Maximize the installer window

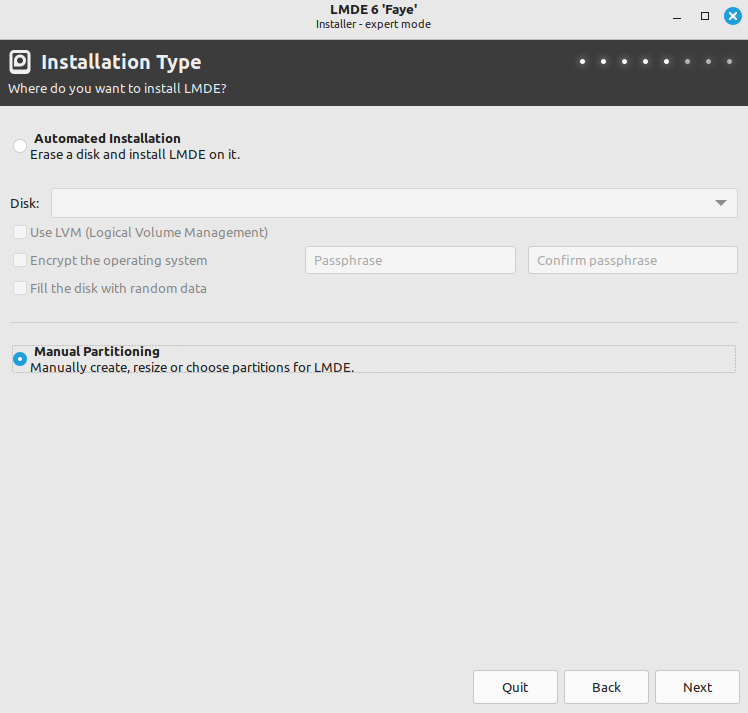pos(705,16)
